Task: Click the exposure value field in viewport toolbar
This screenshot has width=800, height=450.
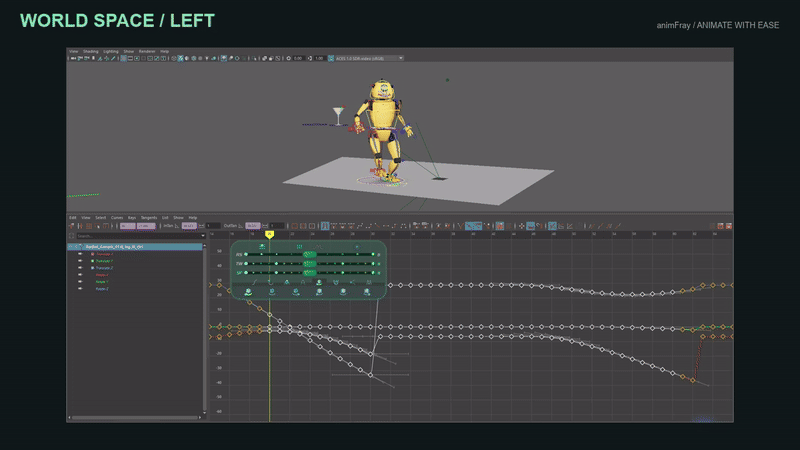Action: (298, 58)
